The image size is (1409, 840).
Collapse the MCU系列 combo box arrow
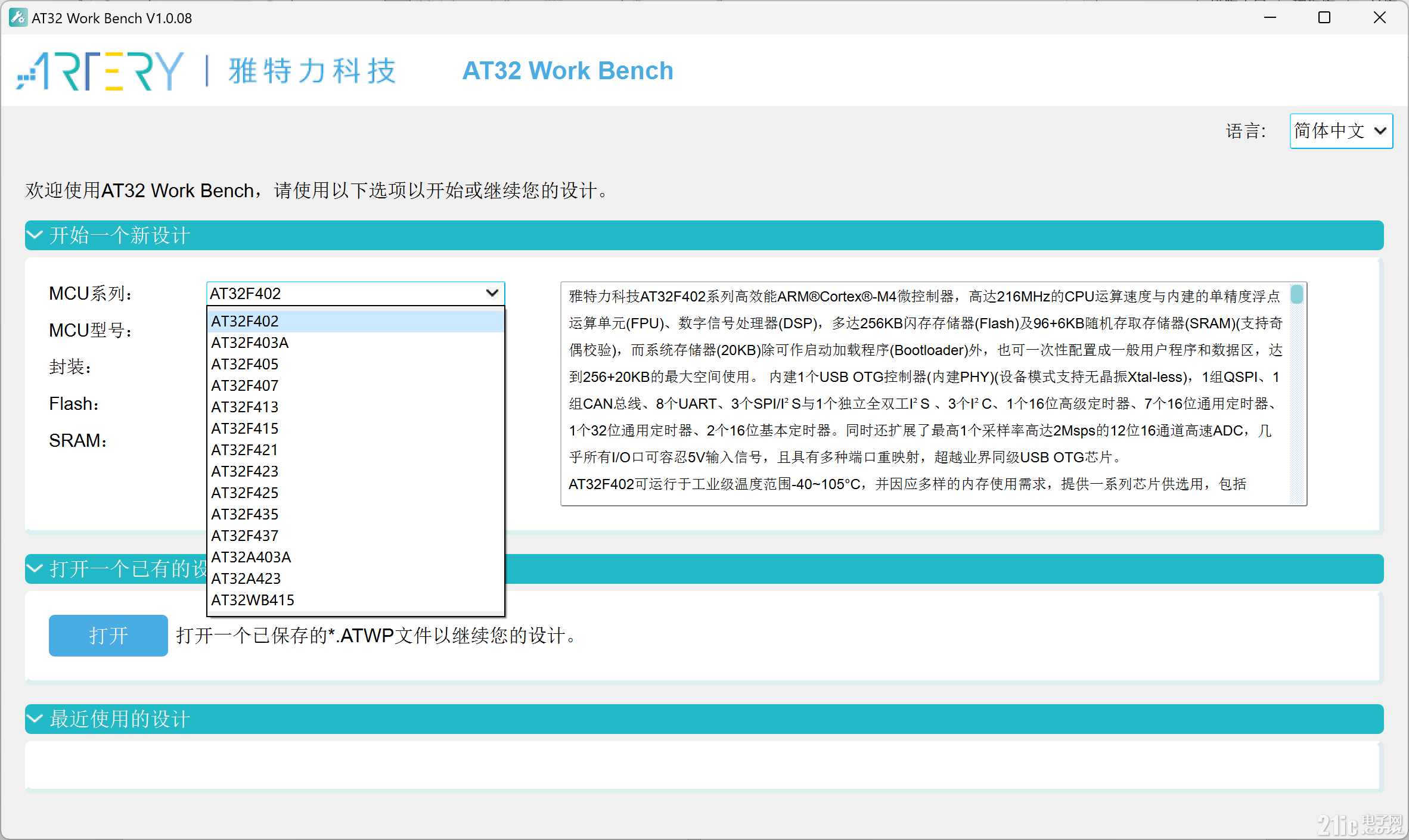pyautogui.click(x=492, y=293)
